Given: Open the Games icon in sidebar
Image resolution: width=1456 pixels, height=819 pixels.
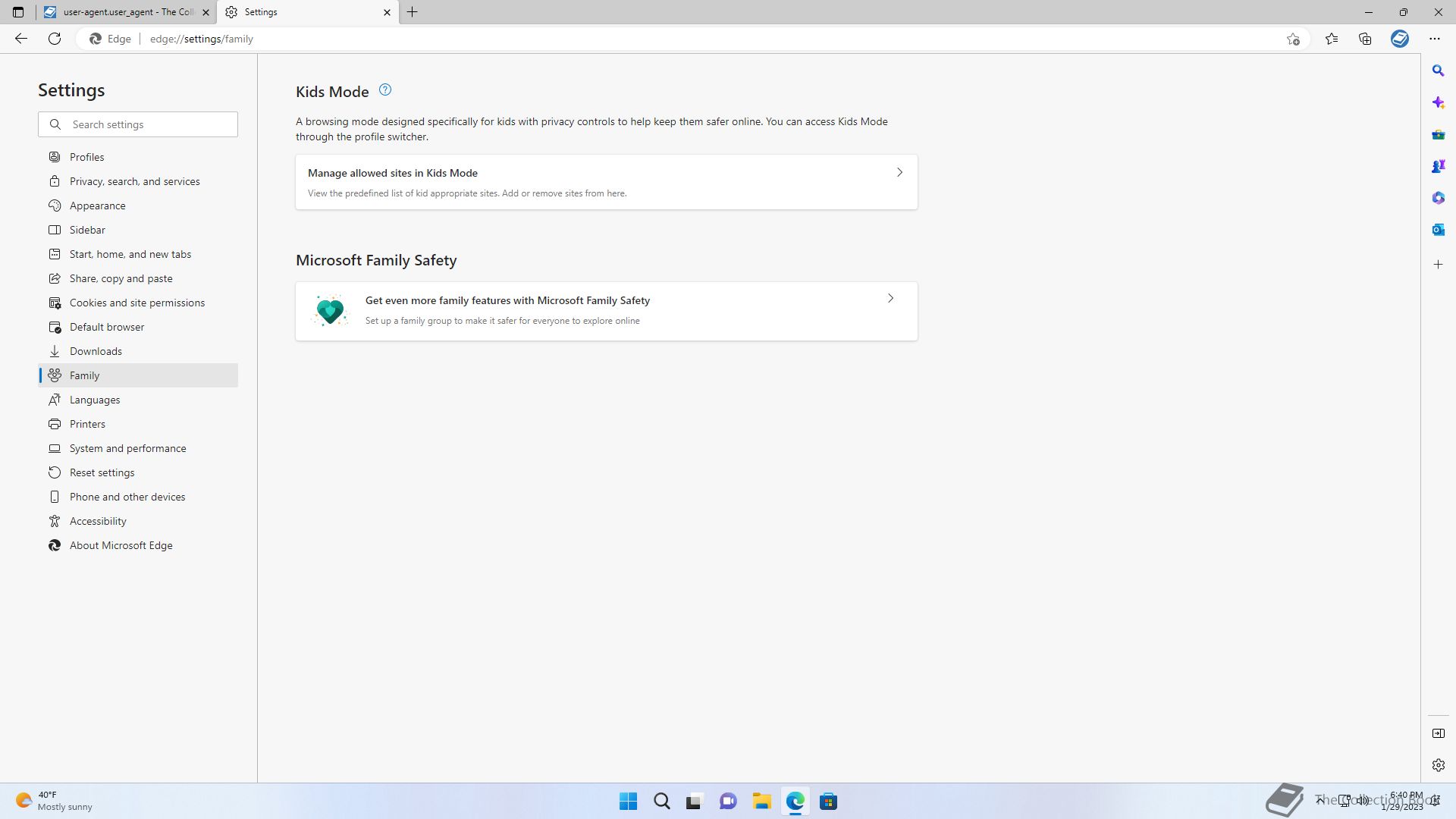Looking at the screenshot, I should (x=1439, y=166).
